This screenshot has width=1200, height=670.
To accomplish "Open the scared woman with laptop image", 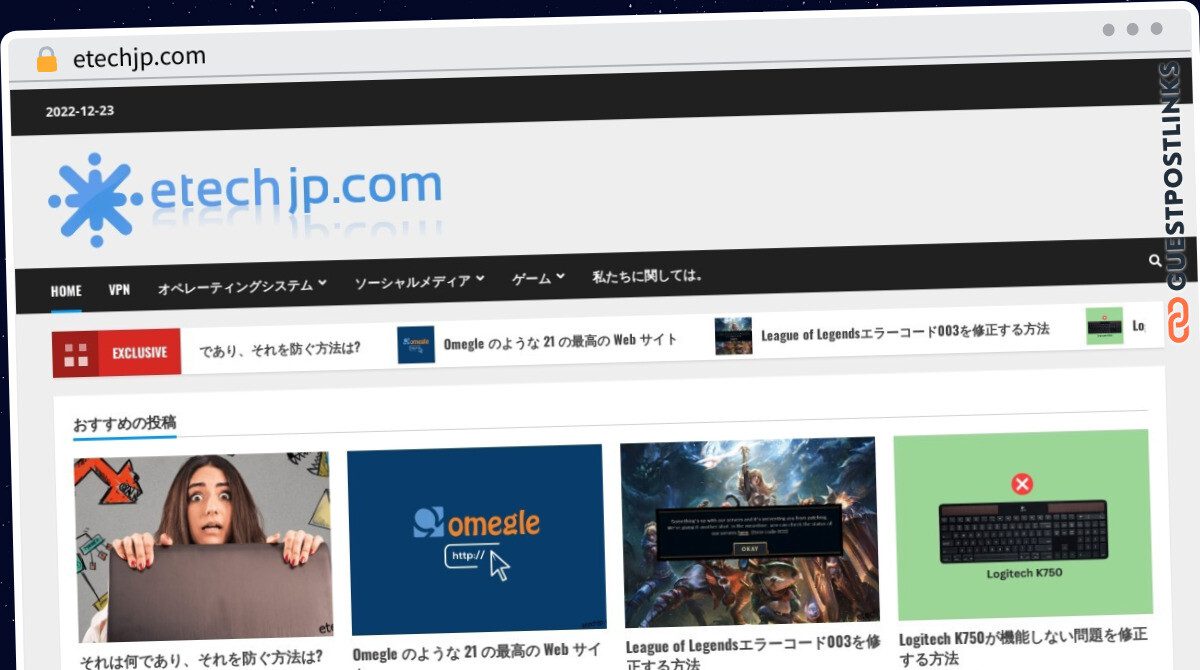I will point(203,547).
